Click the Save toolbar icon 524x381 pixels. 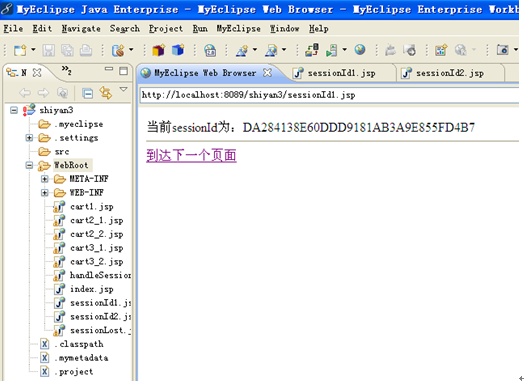click(48, 50)
